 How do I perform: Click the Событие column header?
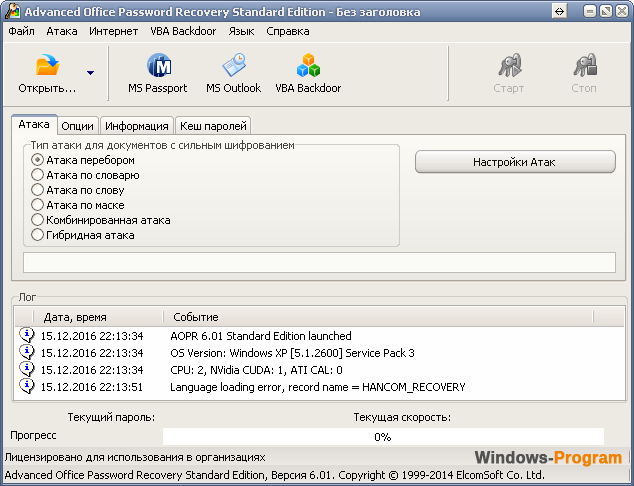tap(378, 317)
